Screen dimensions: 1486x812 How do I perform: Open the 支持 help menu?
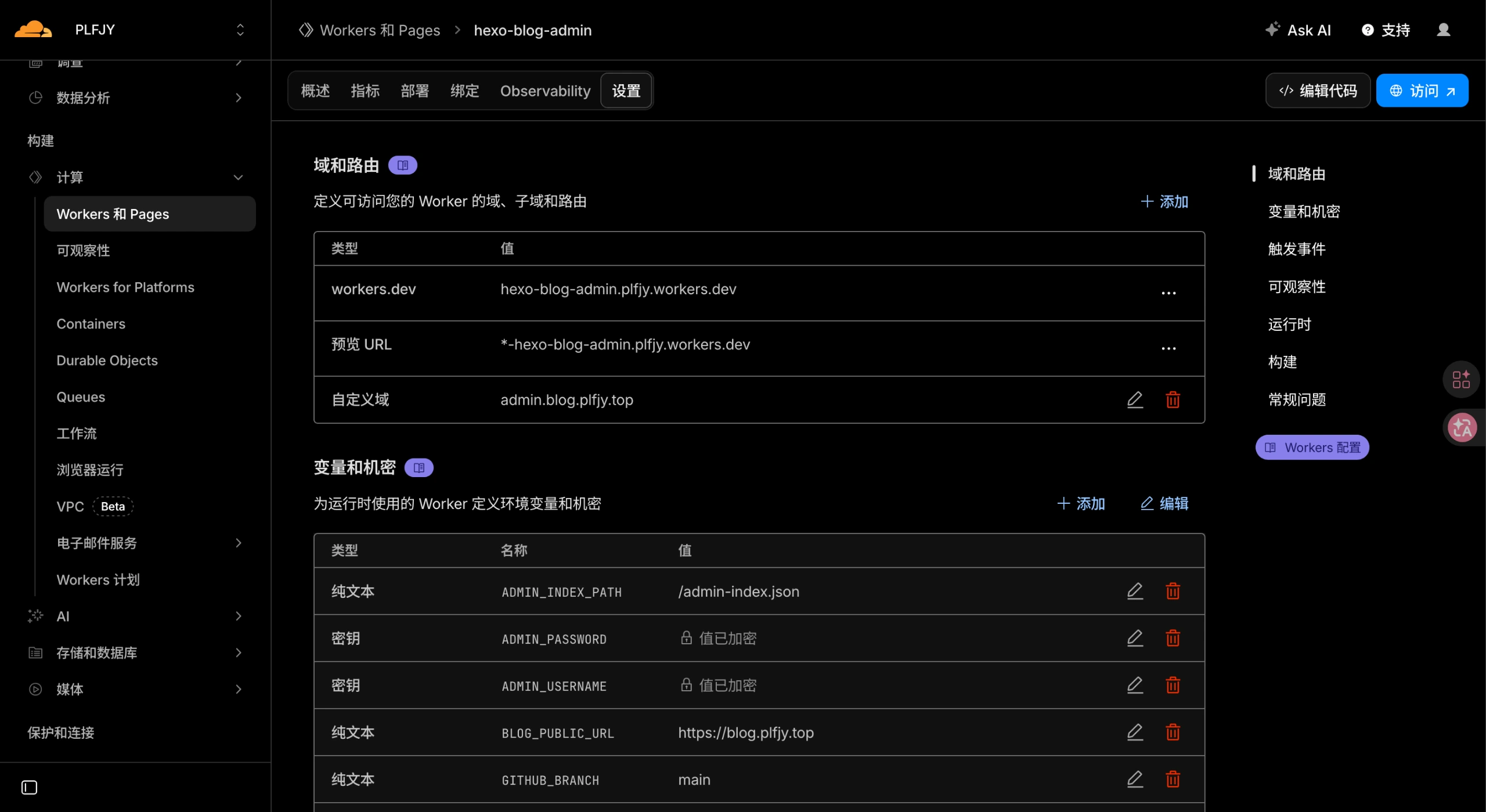click(x=1386, y=30)
